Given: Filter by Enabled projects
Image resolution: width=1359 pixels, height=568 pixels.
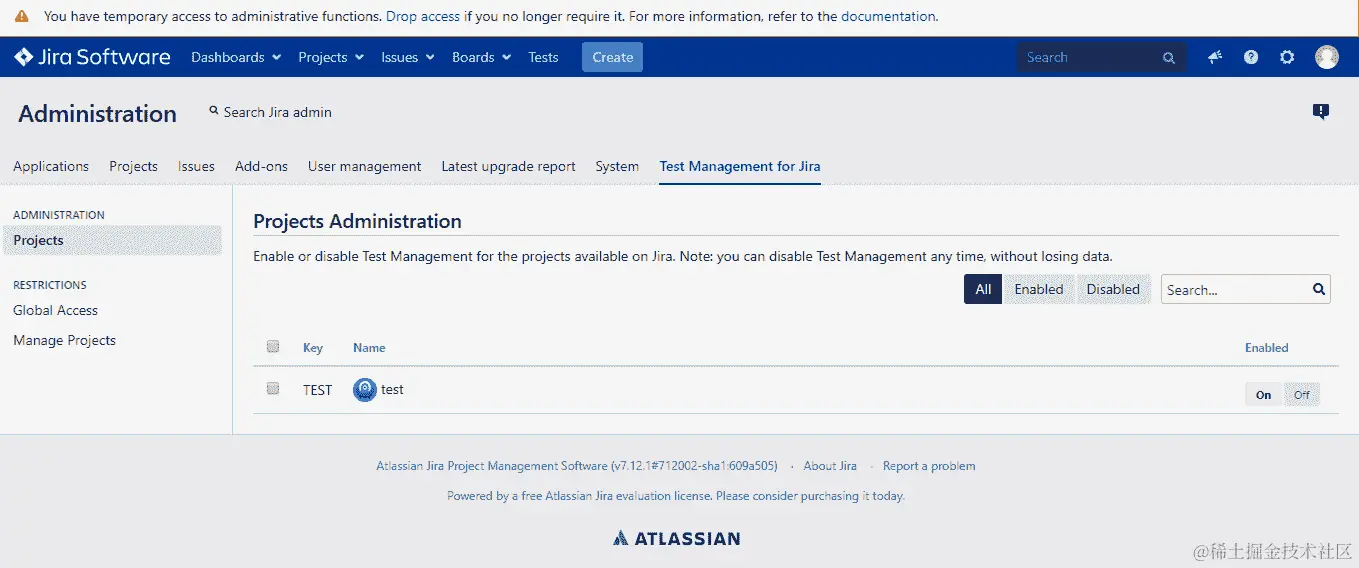Looking at the screenshot, I should 1039,289.
